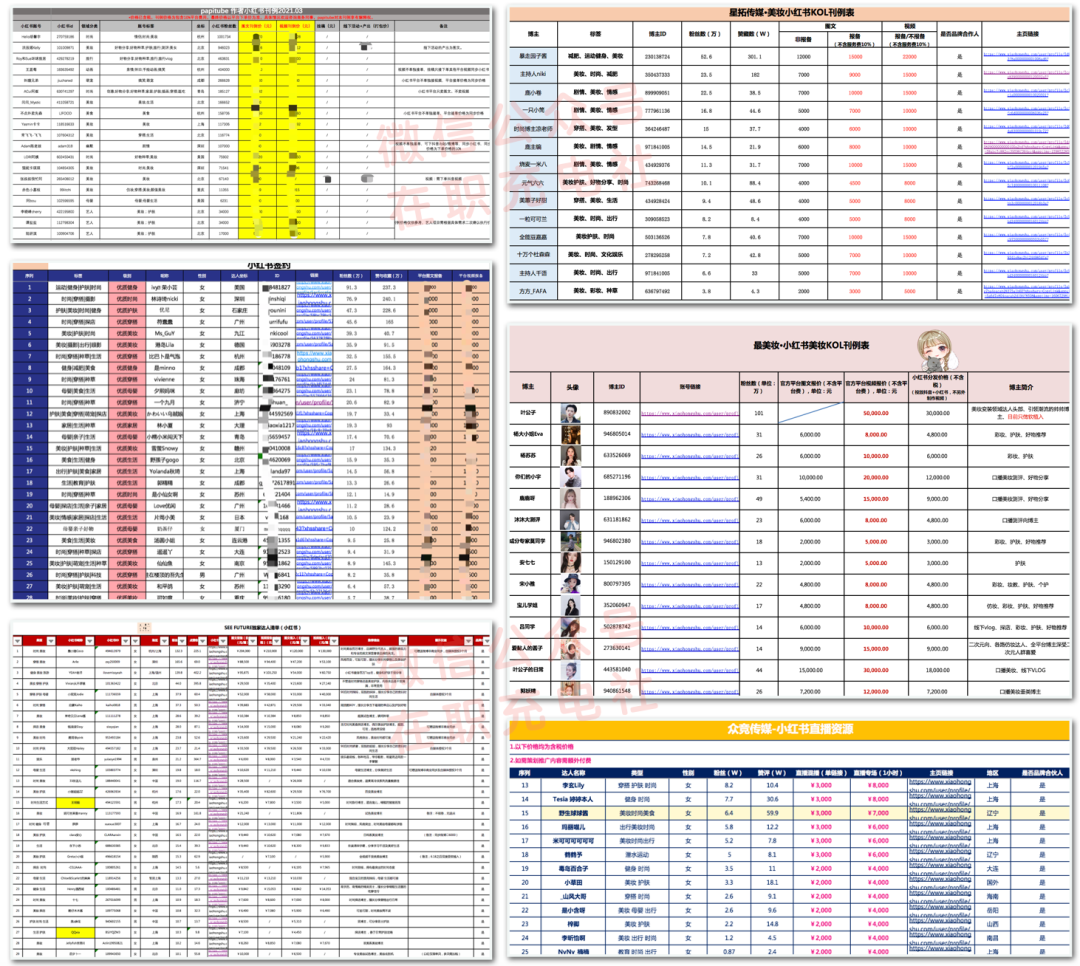Image resolution: width=1080 pixels, height=966 pixels.
Task: Click the 地区 column header
Action: [x=993, y=773]
